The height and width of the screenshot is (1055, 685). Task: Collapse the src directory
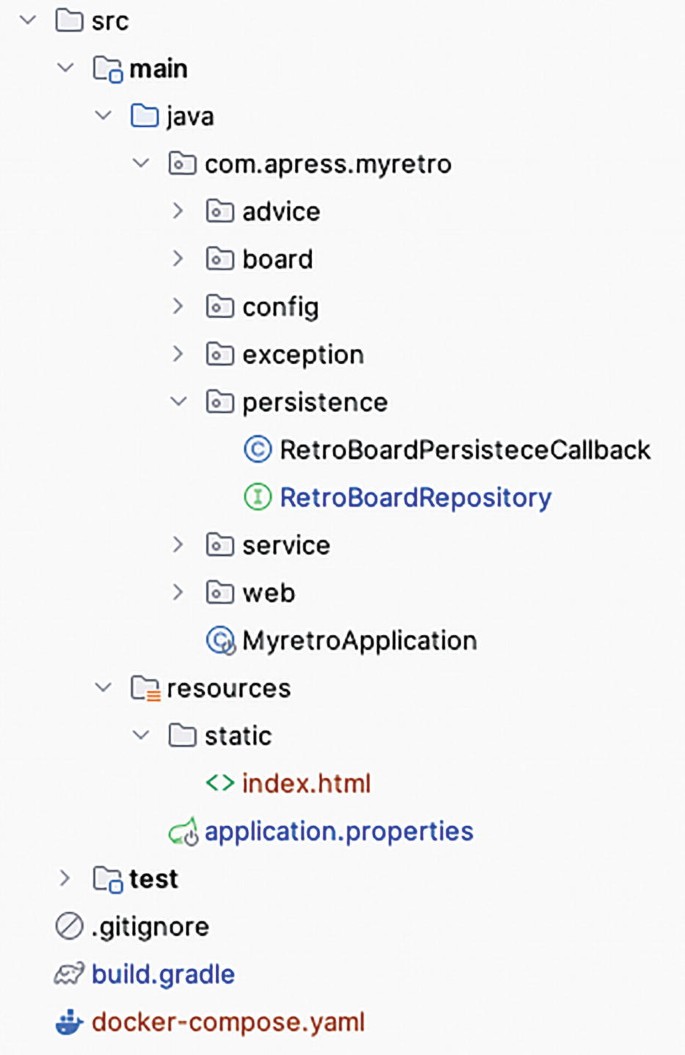[27, 20]
